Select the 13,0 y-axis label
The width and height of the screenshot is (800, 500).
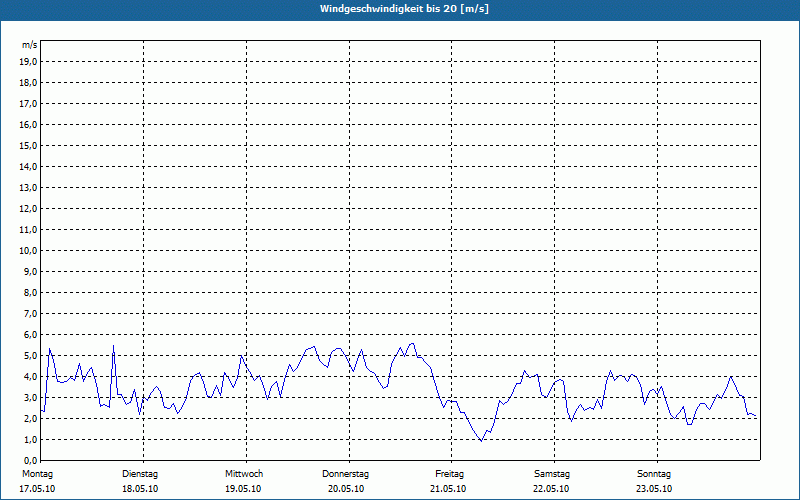29,188
